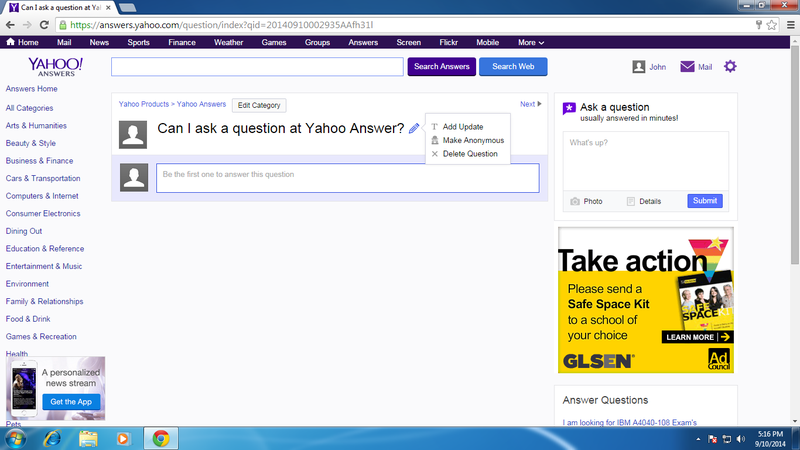Click the Search Web button
Image resolution: width=800 pixels, height=450 pixels.
click(x=513, y=67)
